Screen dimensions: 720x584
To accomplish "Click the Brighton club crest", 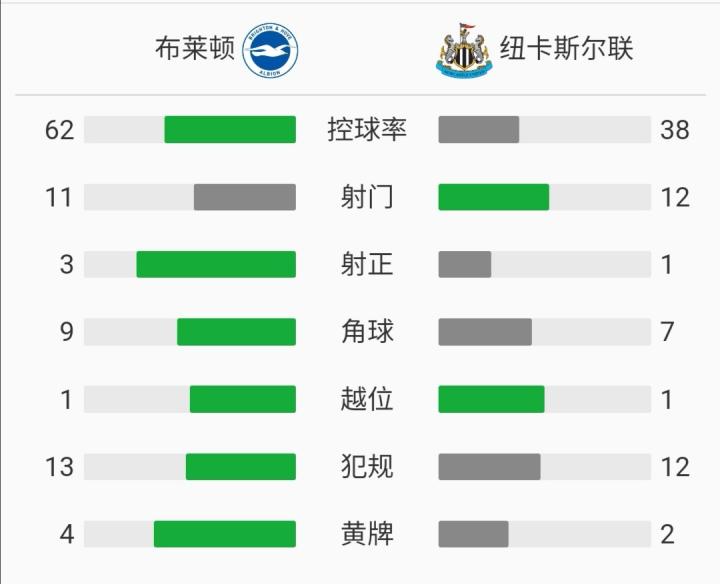I will tap(270, 50).
